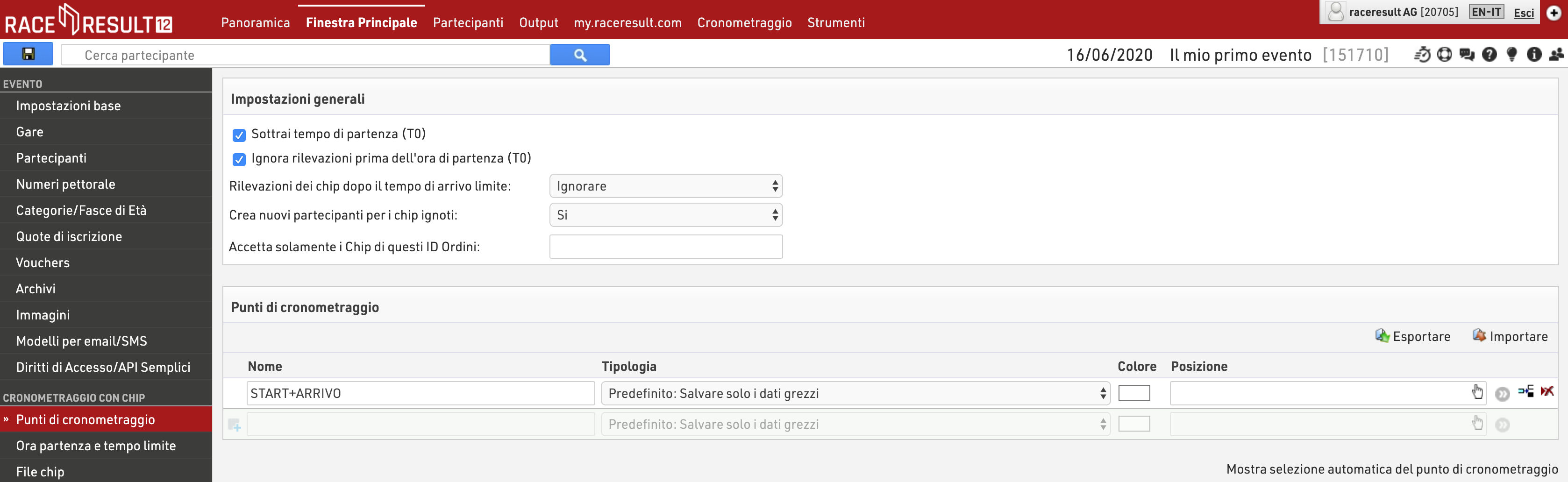Open the chat bubbles icon

pos(1467,55)
